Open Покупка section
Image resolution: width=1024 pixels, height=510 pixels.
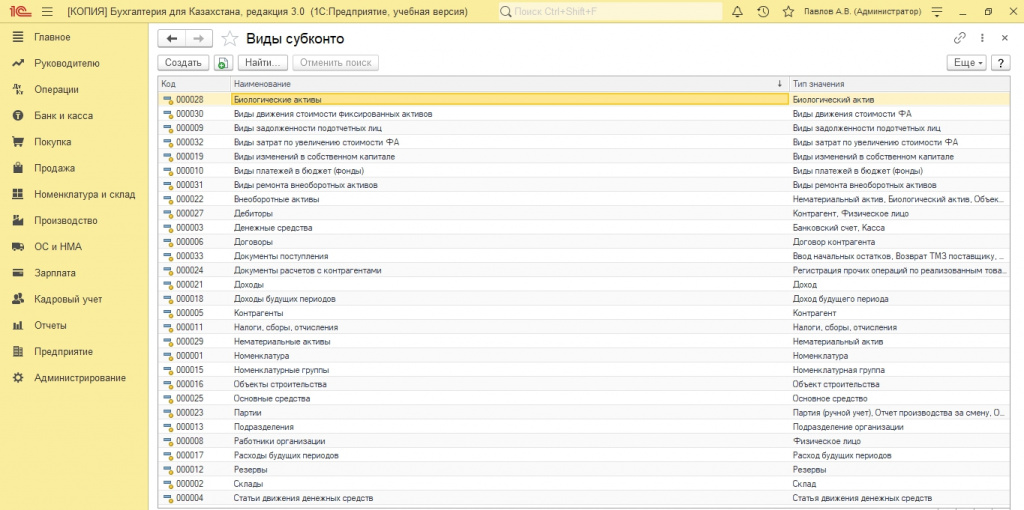[x=52, y=142]
